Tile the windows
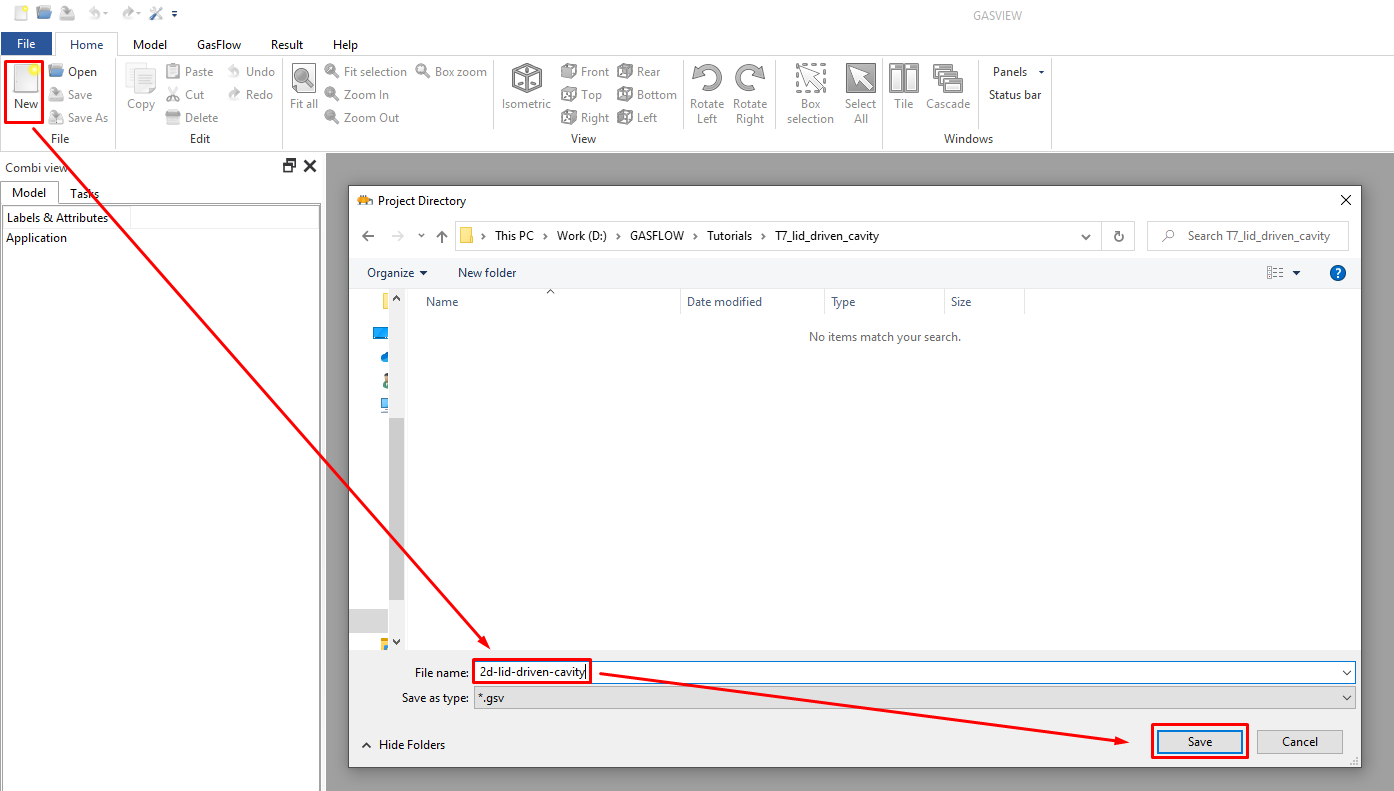Image resolution: width=1394 pixels, height=791 pixels. (x=904, y=87)
